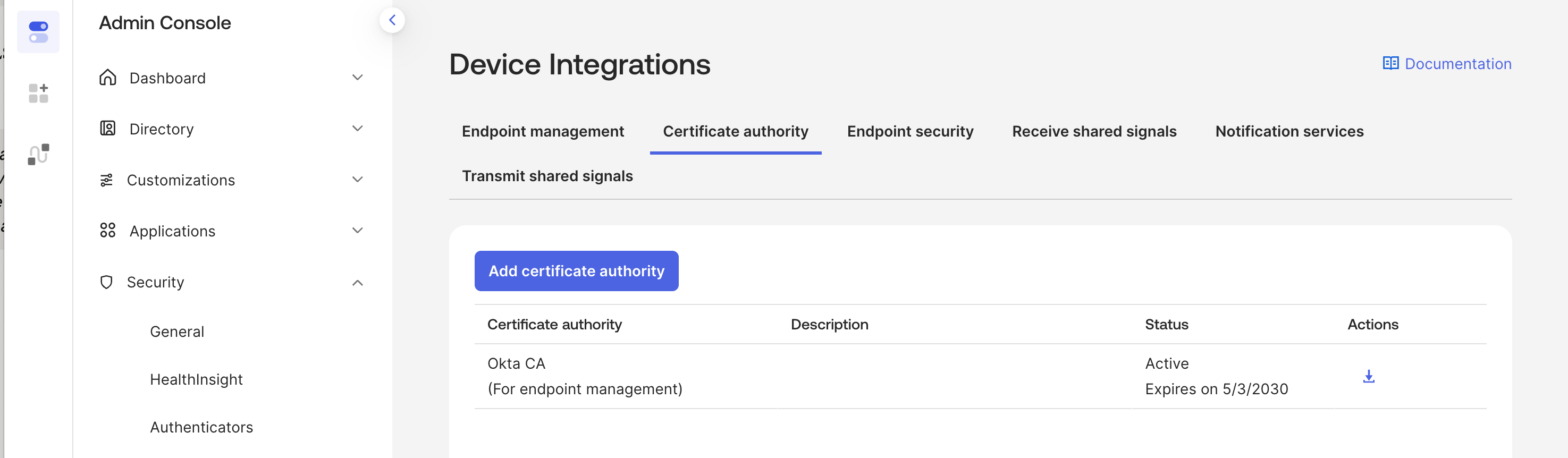This screenshot has height=458, width=1568.
Task: Expand the Applications menu chevron
Action: 357,231
